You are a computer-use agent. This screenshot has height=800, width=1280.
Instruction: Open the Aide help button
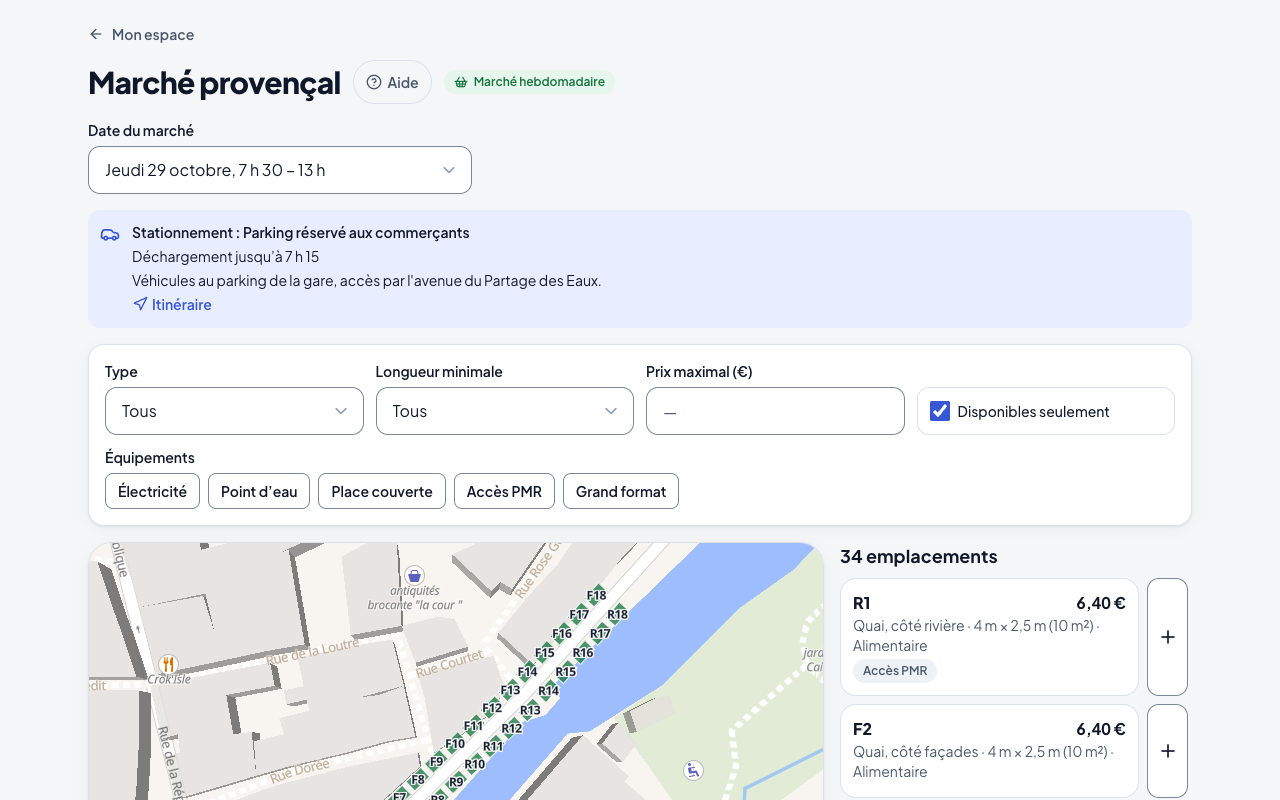(x=392, y=82)
